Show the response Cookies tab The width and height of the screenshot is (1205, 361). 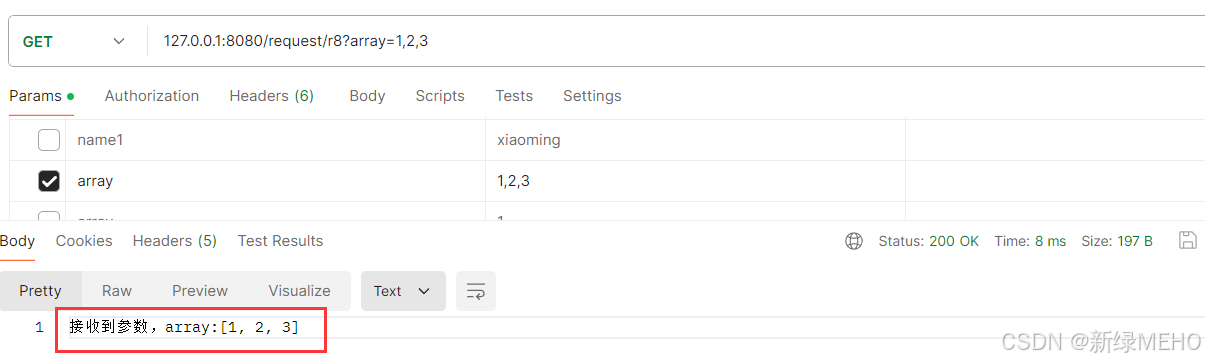[x=84, y=241]
